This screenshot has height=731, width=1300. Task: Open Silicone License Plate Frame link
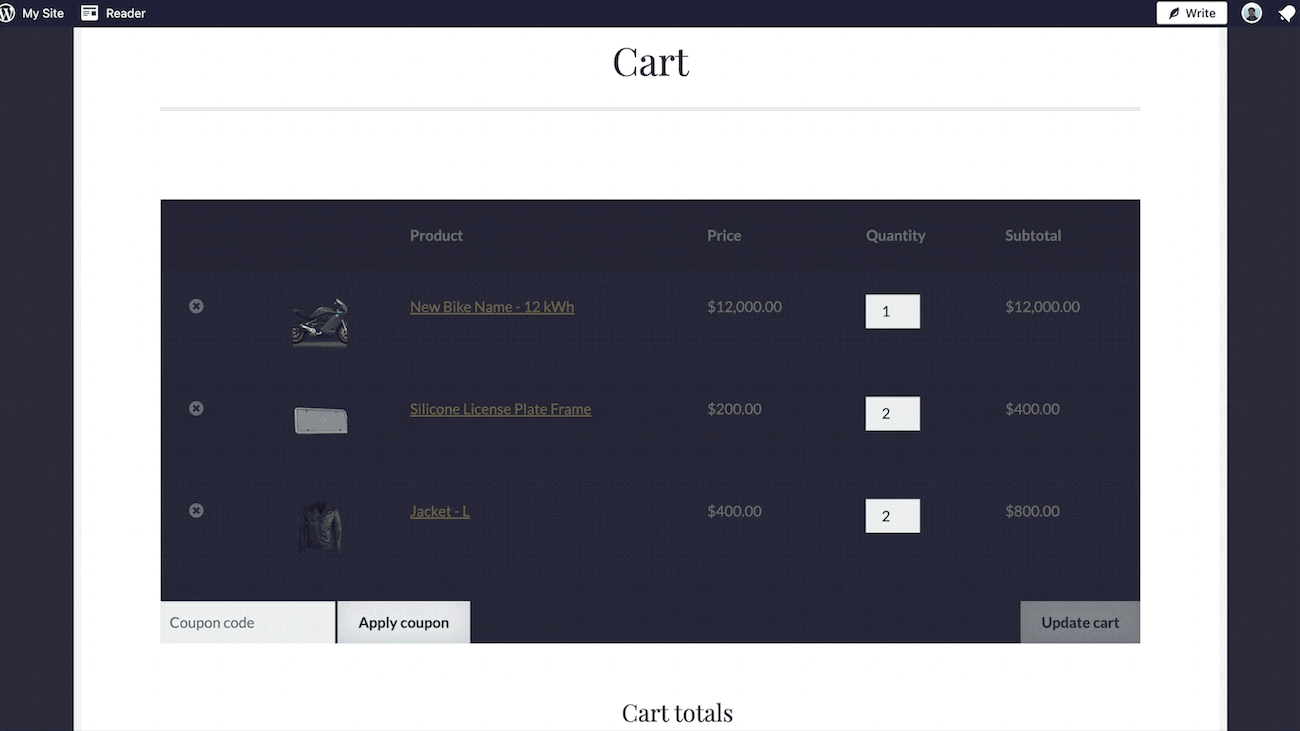(500, 409)
